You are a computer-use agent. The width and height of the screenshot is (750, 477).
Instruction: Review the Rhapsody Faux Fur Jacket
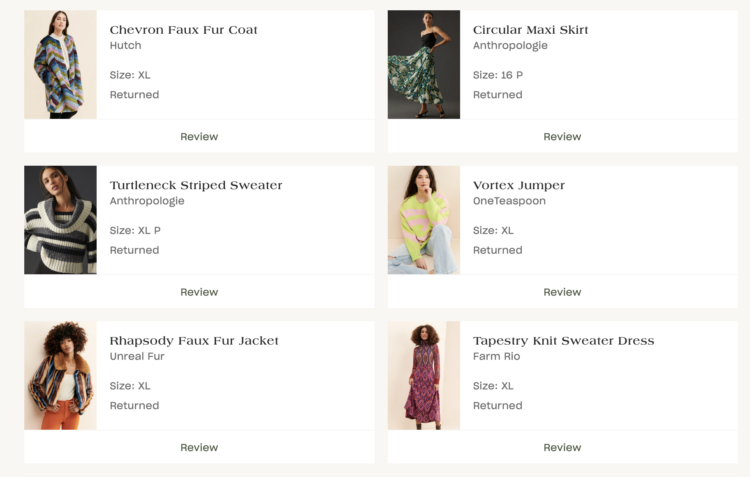pyautogui.click(x=199, y=448)
